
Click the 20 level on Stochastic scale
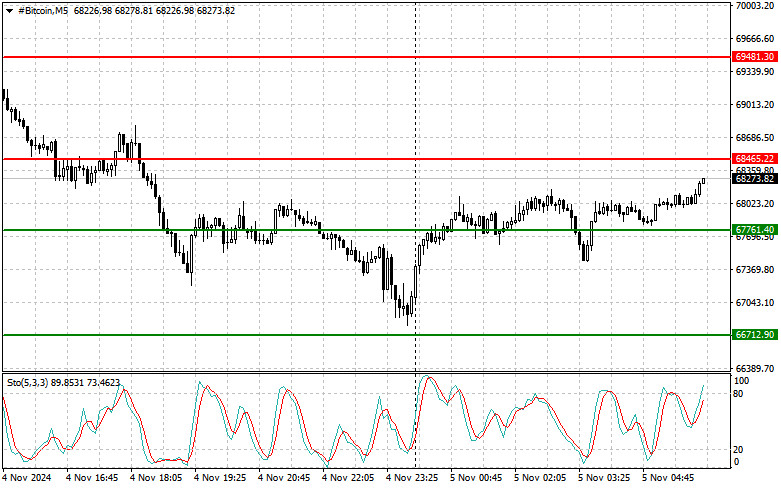(740, 449)
